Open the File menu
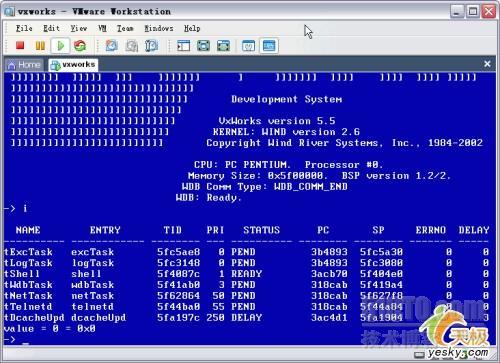 24,28
